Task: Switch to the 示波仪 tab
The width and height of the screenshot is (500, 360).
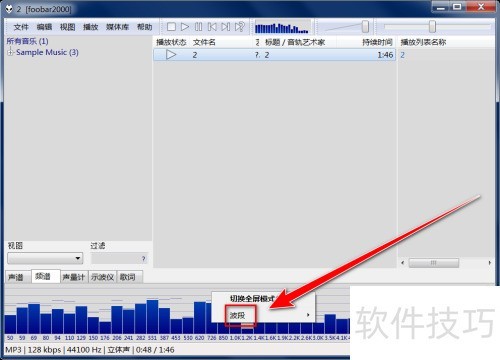Action: coord(102,277)
